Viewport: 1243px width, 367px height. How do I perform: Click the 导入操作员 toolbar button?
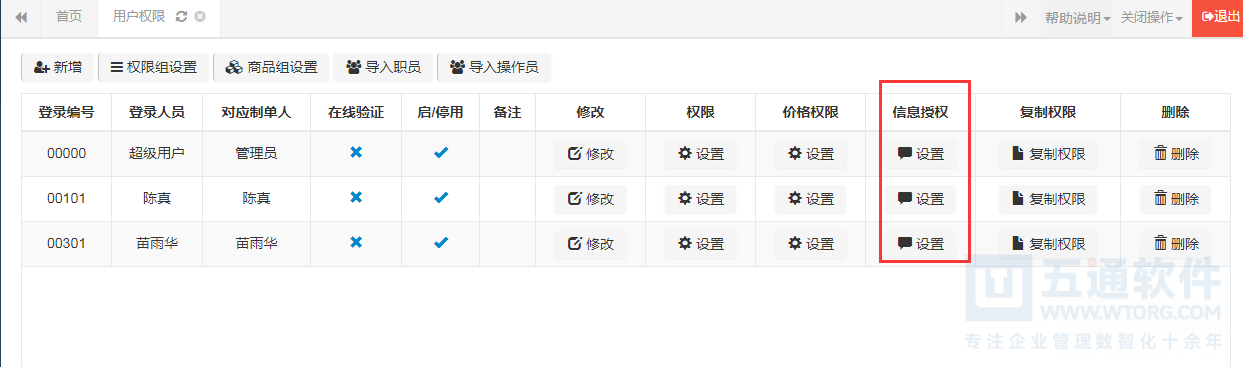click(494, 67)
